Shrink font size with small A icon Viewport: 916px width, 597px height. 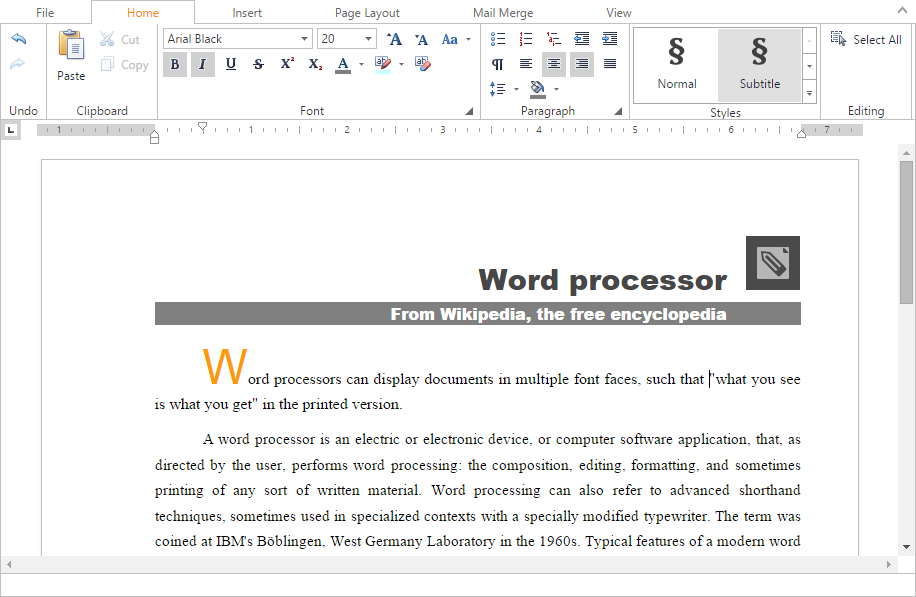point(421,39)
